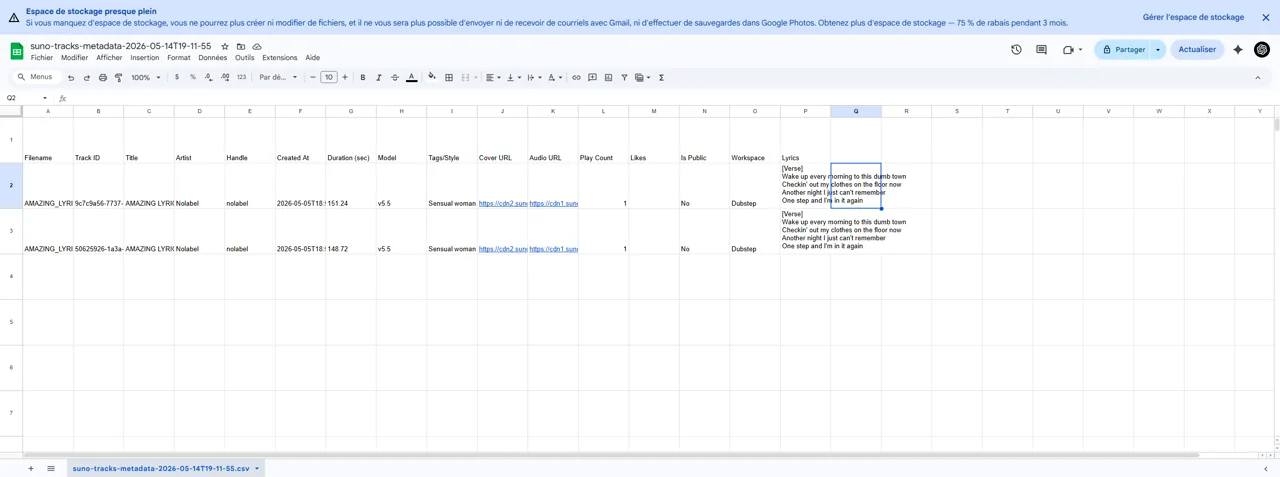Open the Partager options arrow
This screenshot has width=1280, height=477.
[1158, 49]
